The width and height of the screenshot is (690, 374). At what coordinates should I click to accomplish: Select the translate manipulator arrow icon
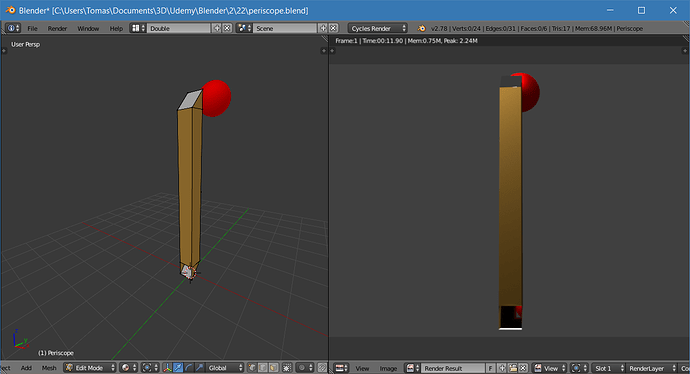pos(178,368)
